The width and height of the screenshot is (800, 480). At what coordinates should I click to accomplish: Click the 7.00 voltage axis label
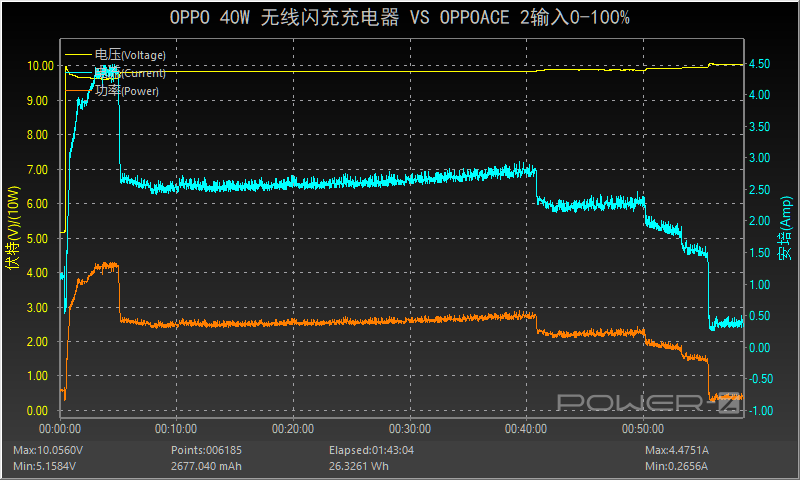[x=37, y=169]
